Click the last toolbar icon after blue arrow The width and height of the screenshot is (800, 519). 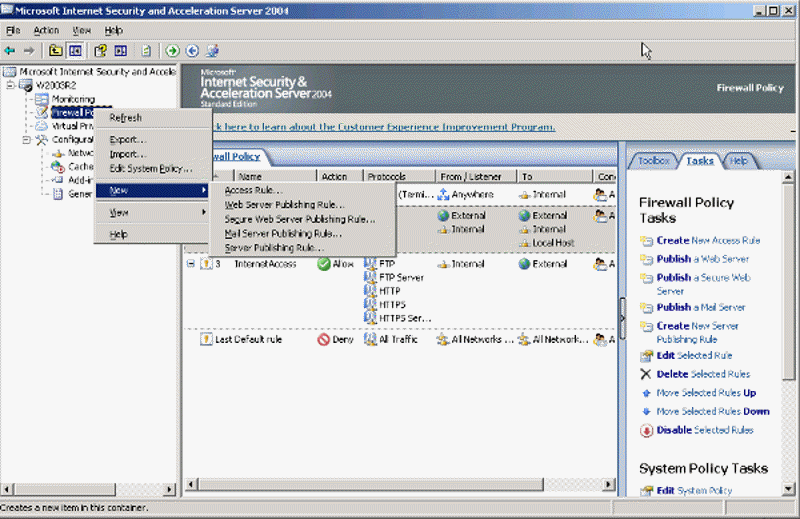point(213,51)
